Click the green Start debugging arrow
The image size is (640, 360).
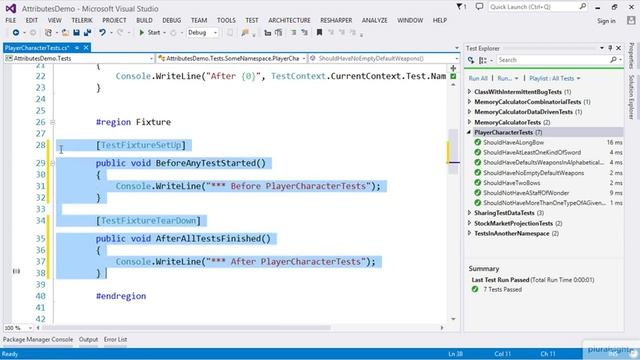tap(142, 33)
